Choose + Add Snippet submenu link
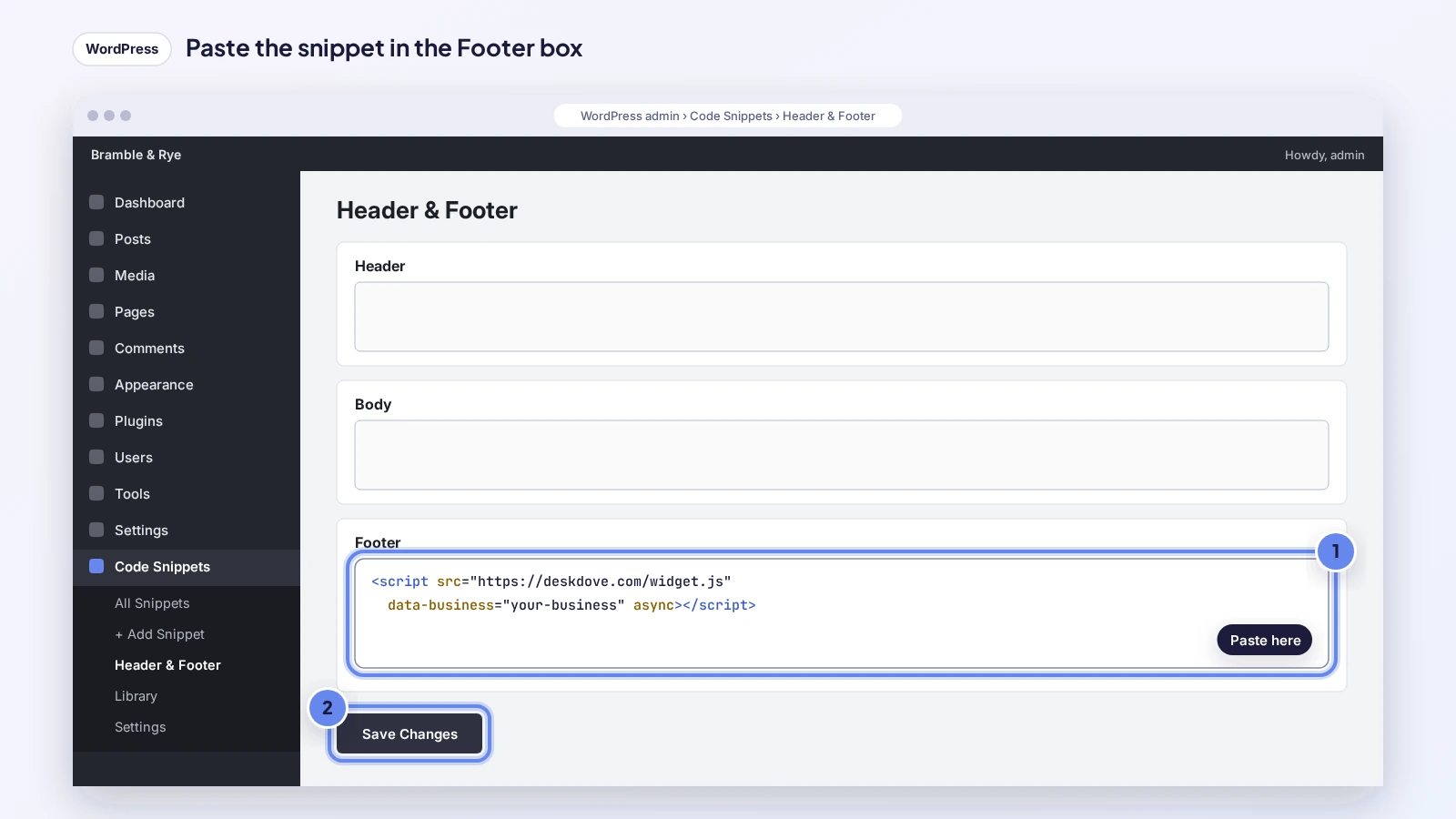This screenshot has height=819, width=1456. point(159,634)
